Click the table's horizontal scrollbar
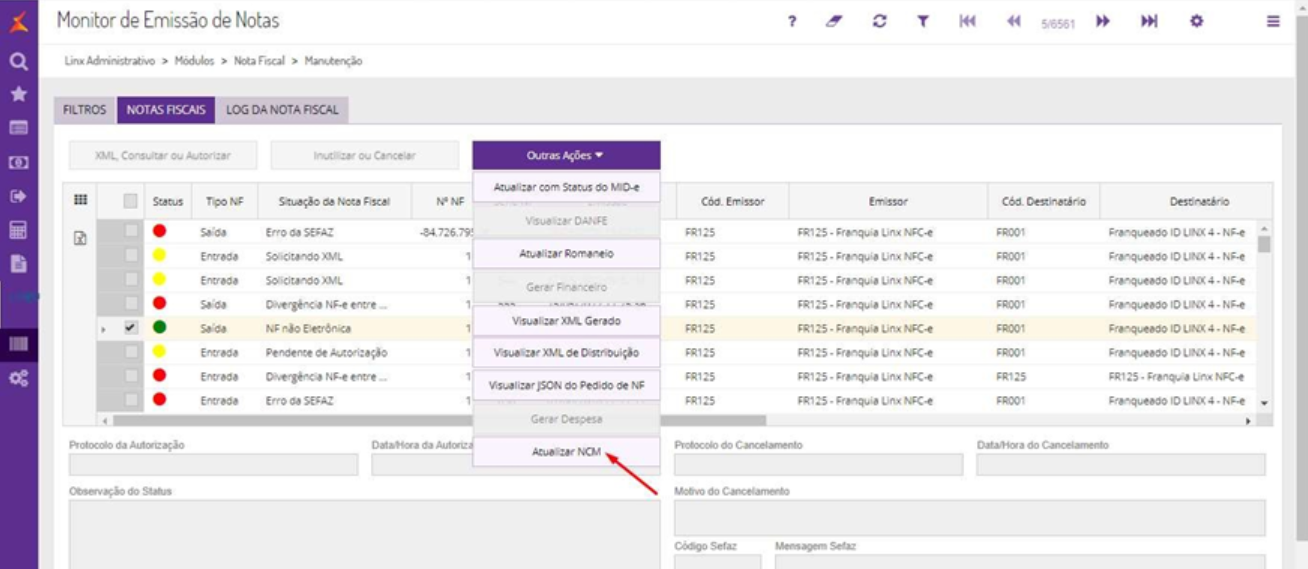The image size is (1308, 569). click(440, 421)
